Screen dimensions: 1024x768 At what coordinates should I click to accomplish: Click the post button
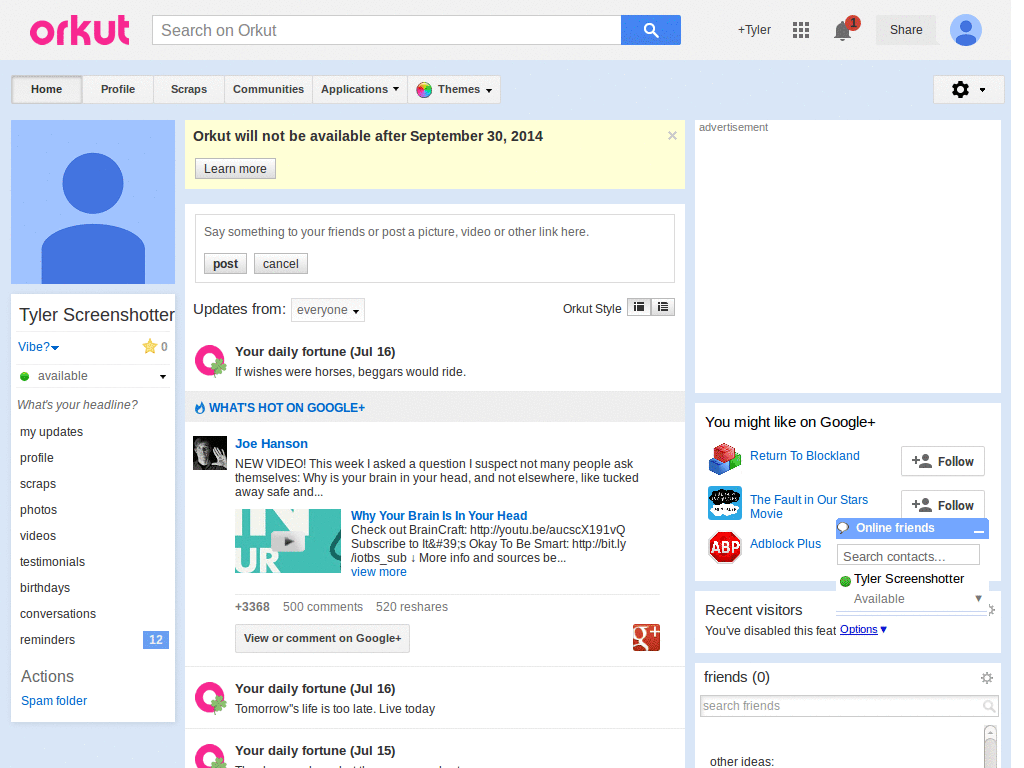225,264
